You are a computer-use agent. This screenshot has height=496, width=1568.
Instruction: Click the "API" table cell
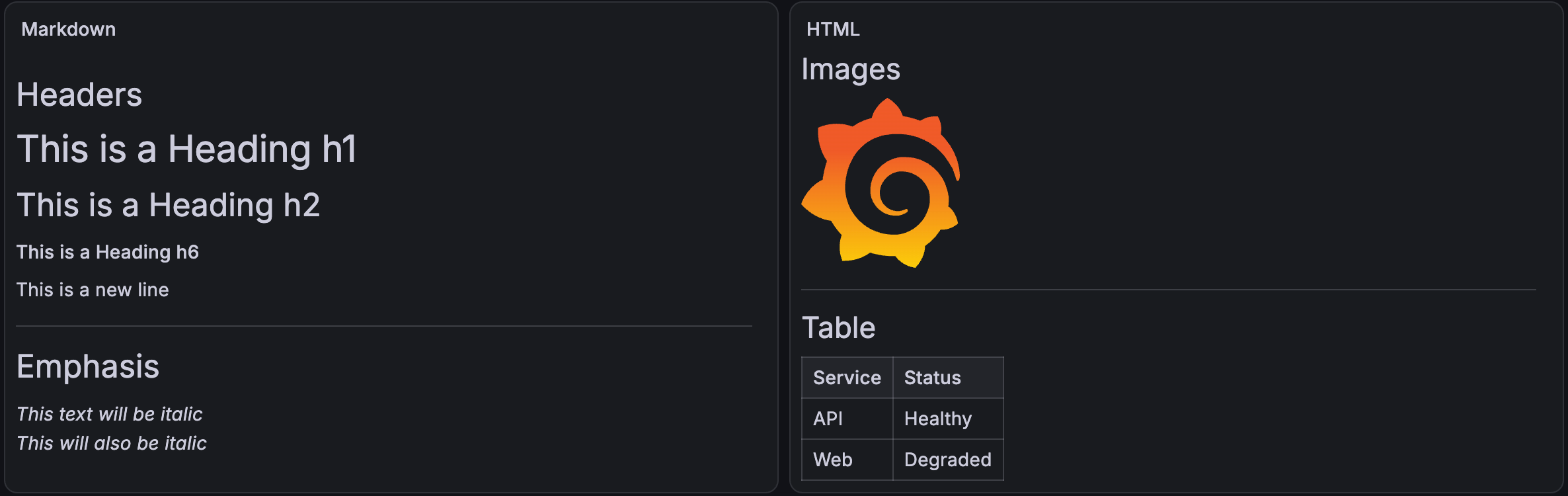847,419
